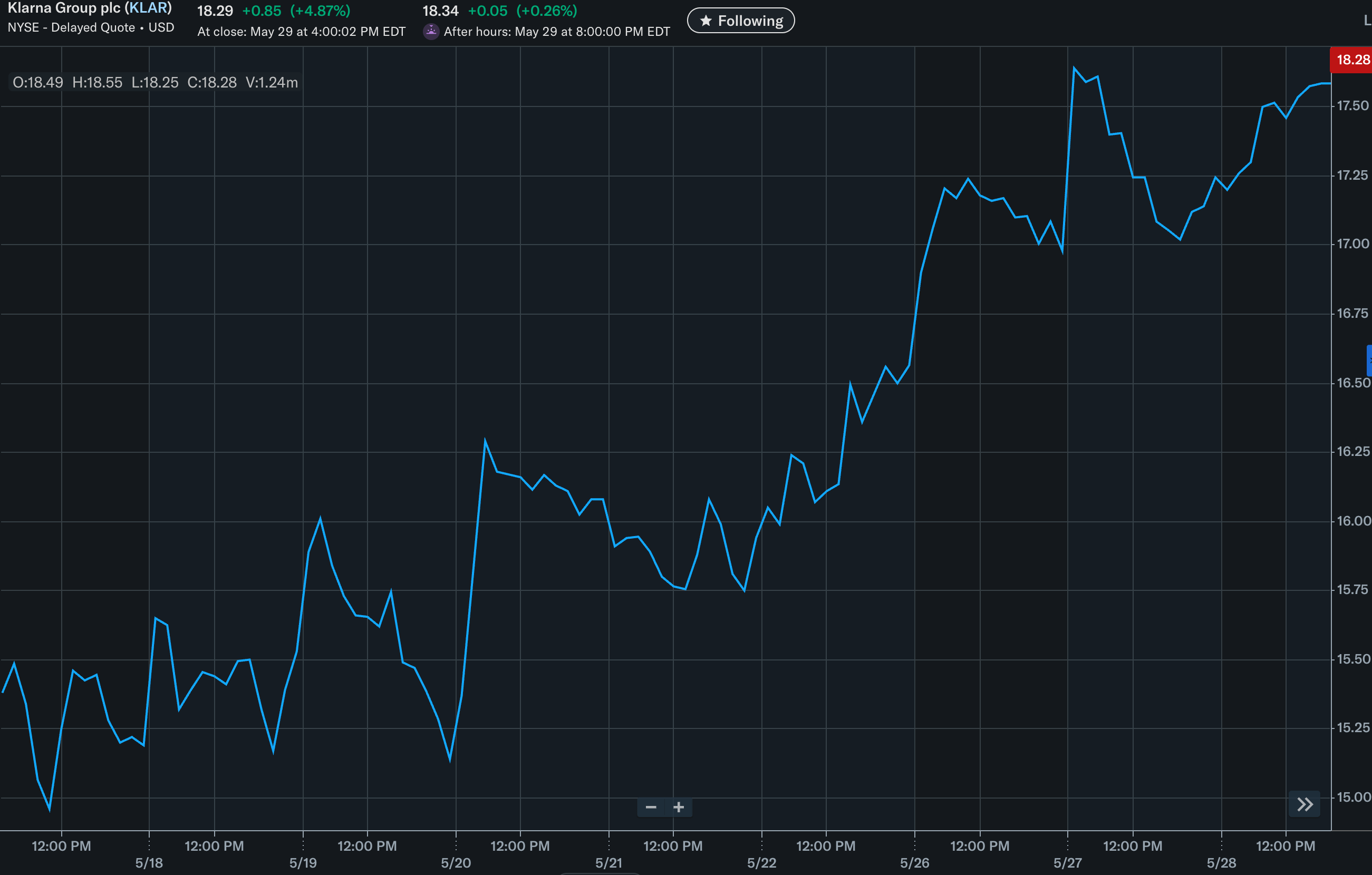The image size is (1372, 875).
Task: Click the V:1.24m volume readout
Action: pos(272,83)
